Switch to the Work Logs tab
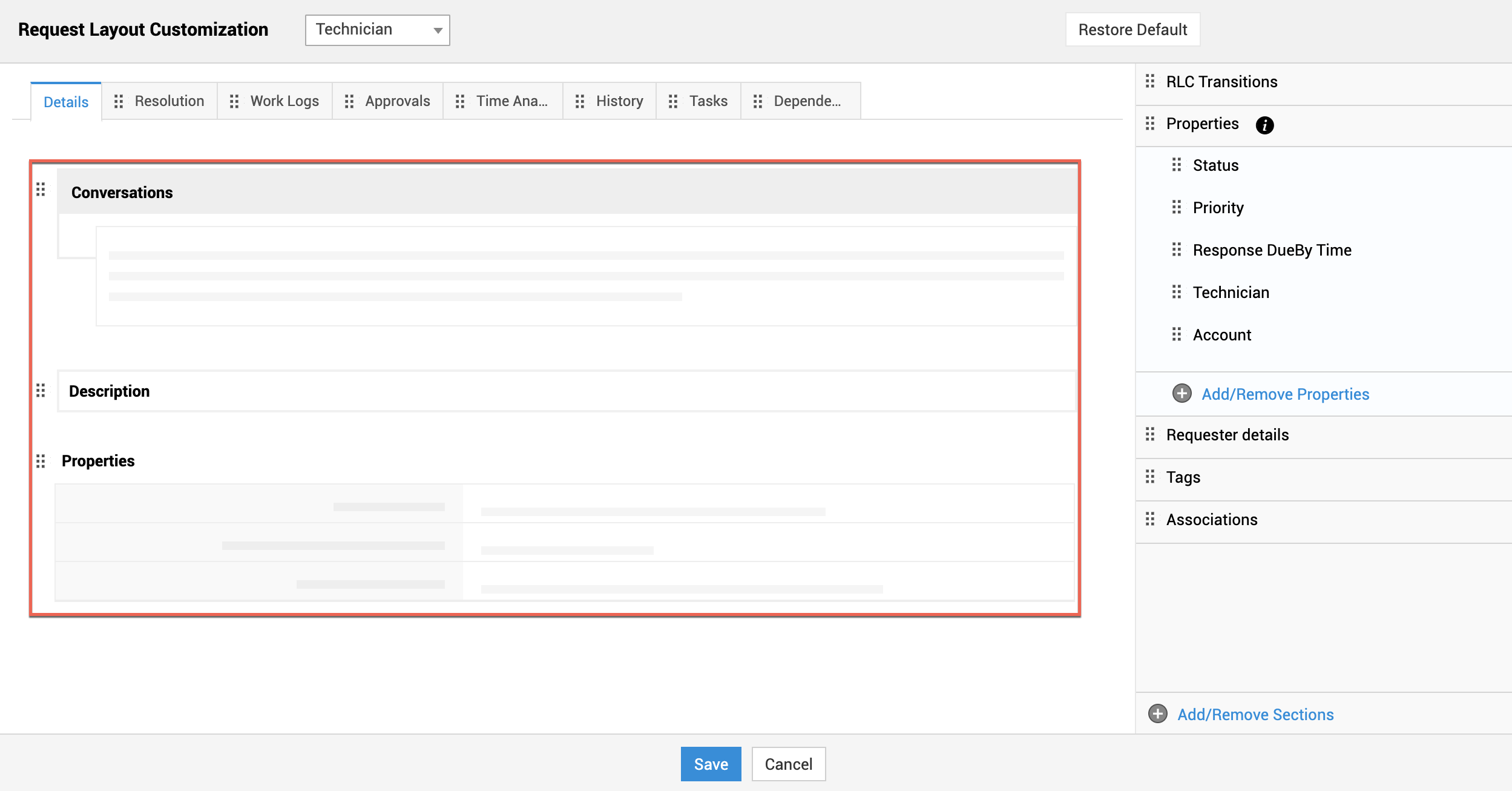This screenshot has height=791, width=1512. pyautogui.click(x=284, y=101)
